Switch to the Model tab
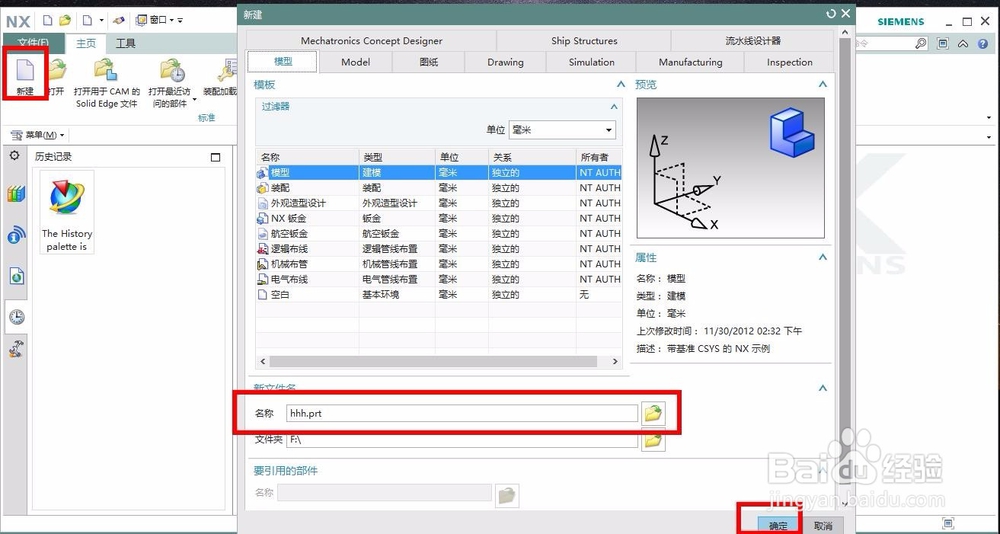1000x534 pixels. [355, 62]
